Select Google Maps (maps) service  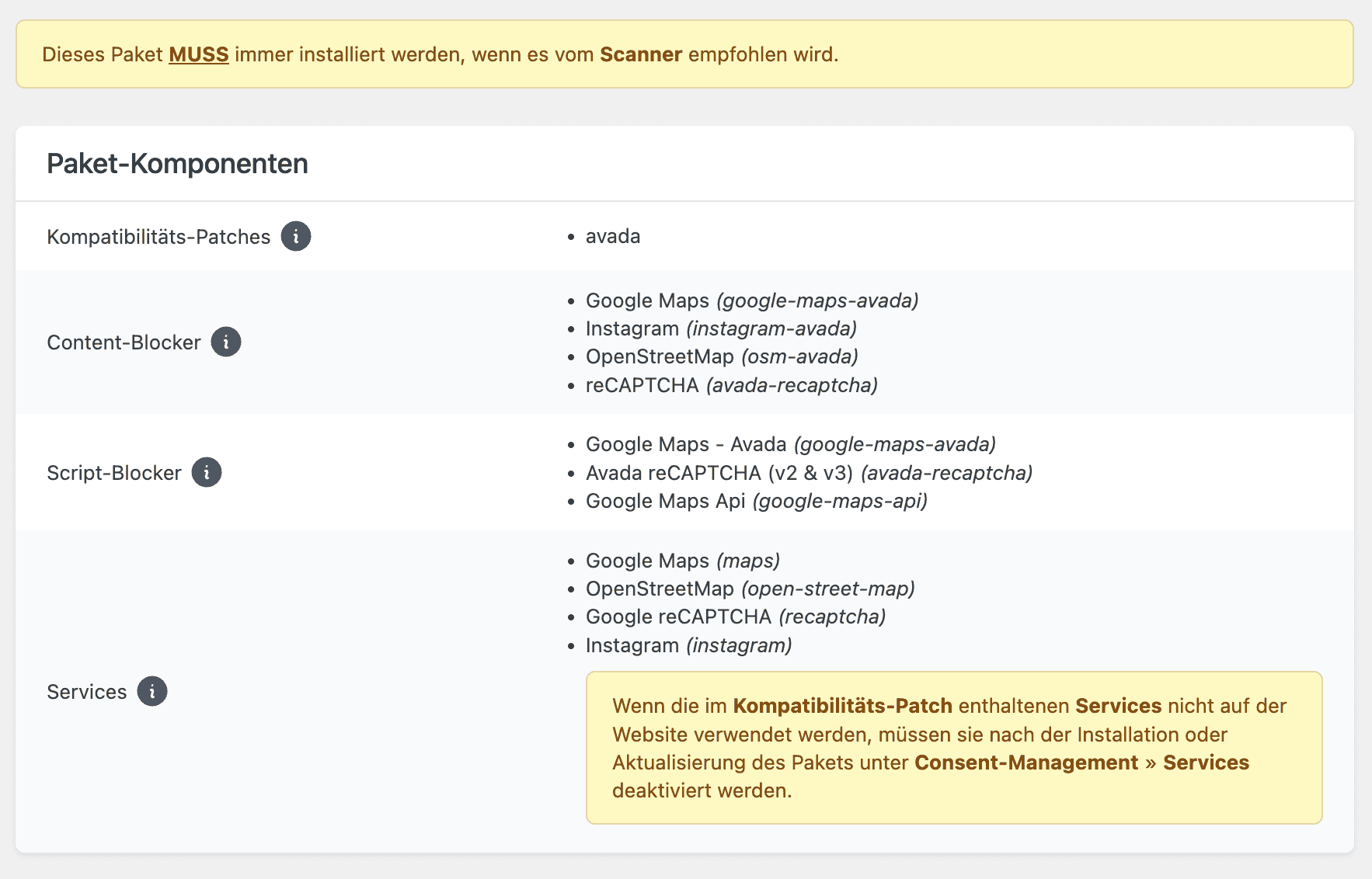coord(683,561)
